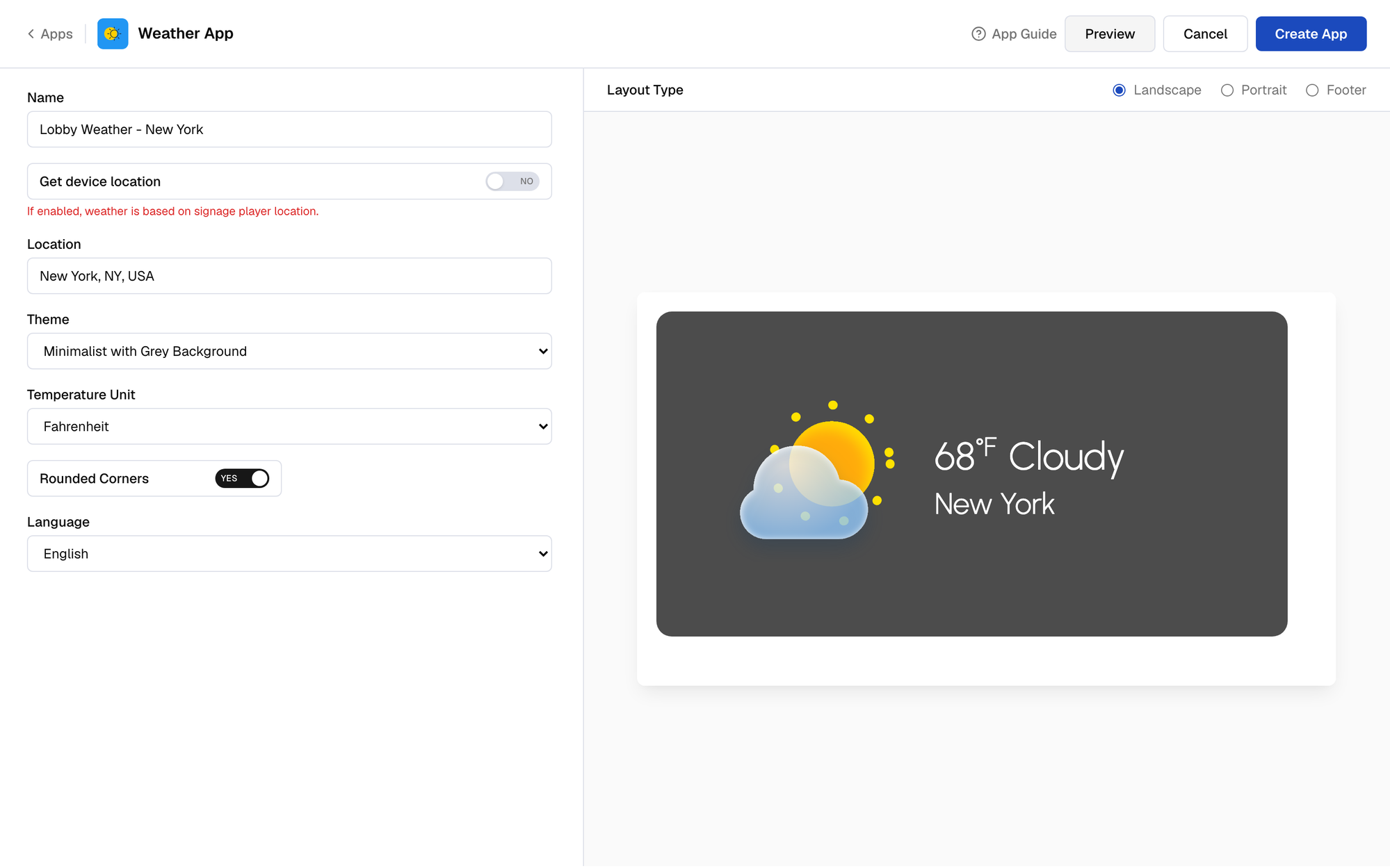Click the New York text in preview
This screenshot has width=1390, height=868.
[x=994, y=504]
